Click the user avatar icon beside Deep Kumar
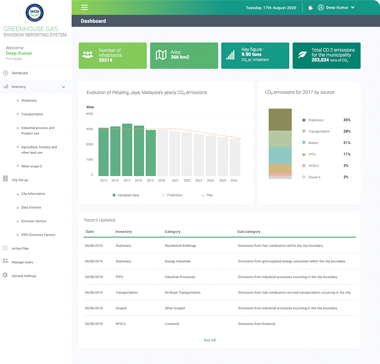 [321, 7]
